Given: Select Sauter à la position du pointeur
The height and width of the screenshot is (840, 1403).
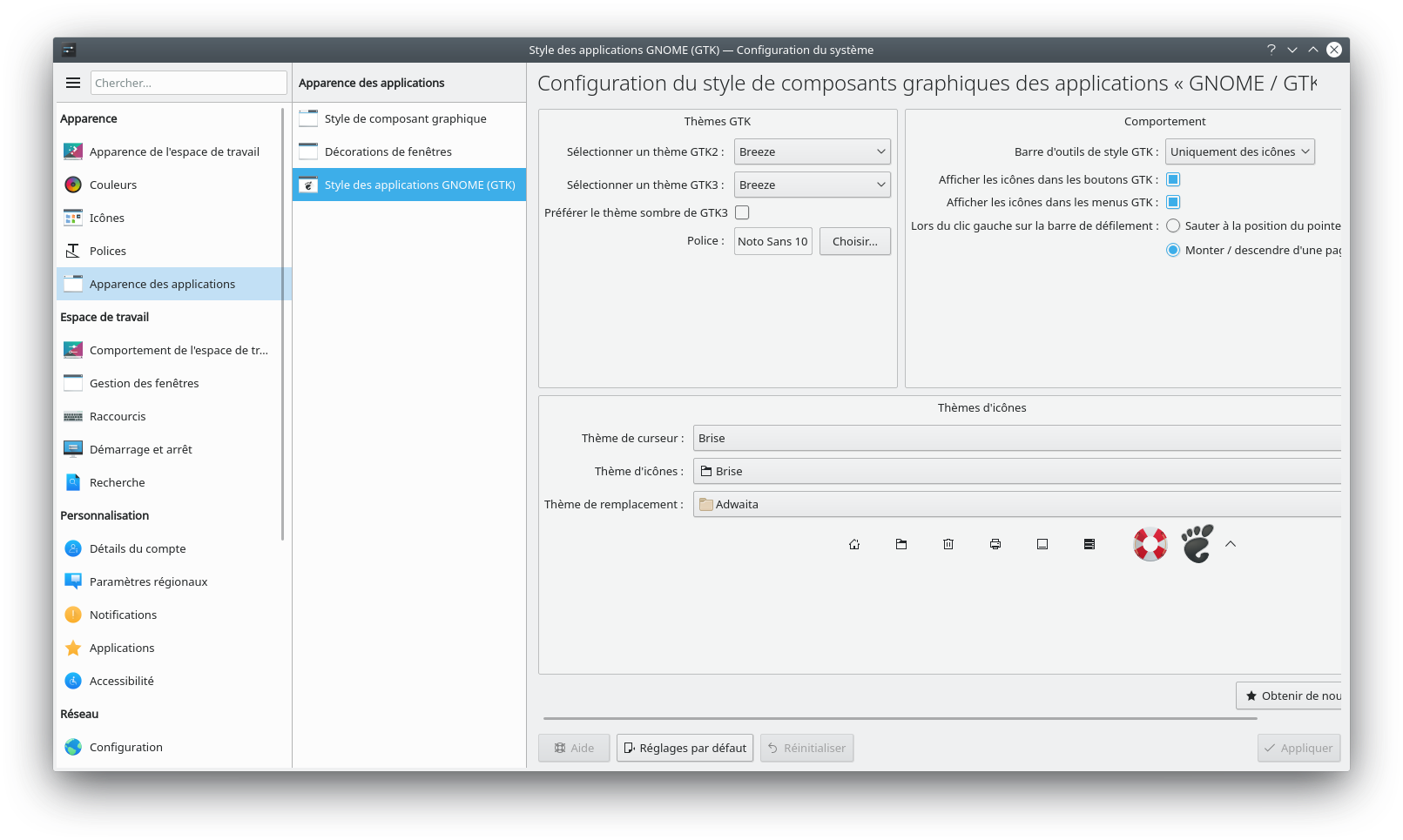Looking at the screenshot, I should click(1173, 225).
